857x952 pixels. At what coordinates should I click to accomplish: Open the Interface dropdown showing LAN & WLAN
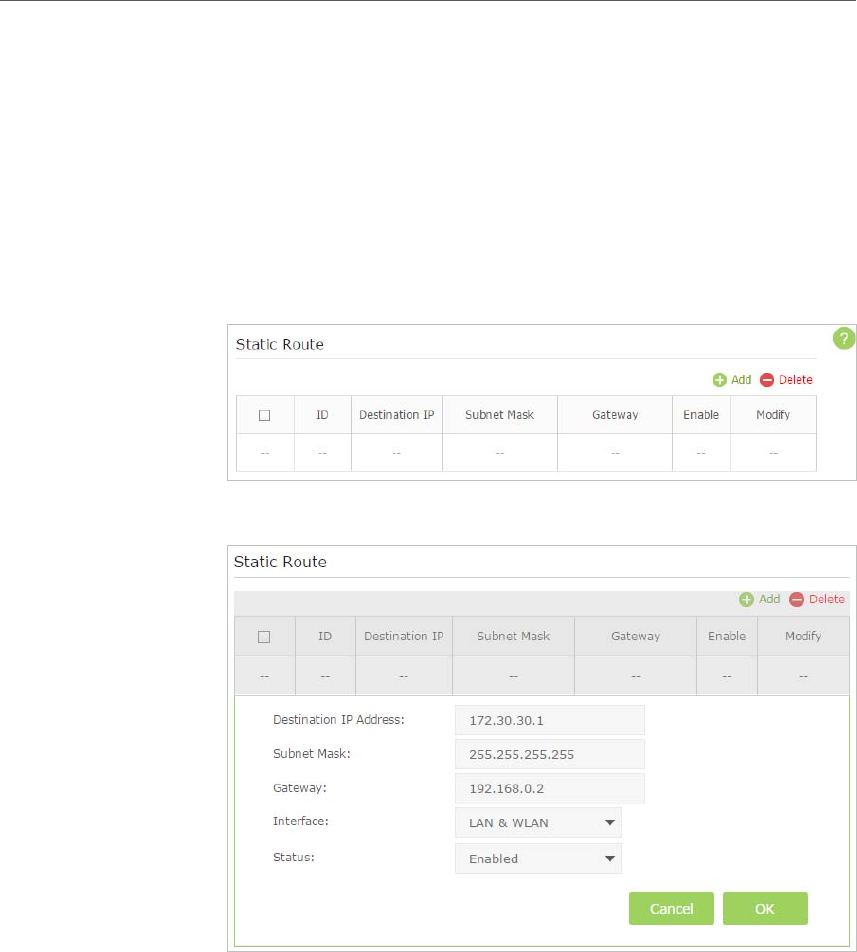point(538,823)
